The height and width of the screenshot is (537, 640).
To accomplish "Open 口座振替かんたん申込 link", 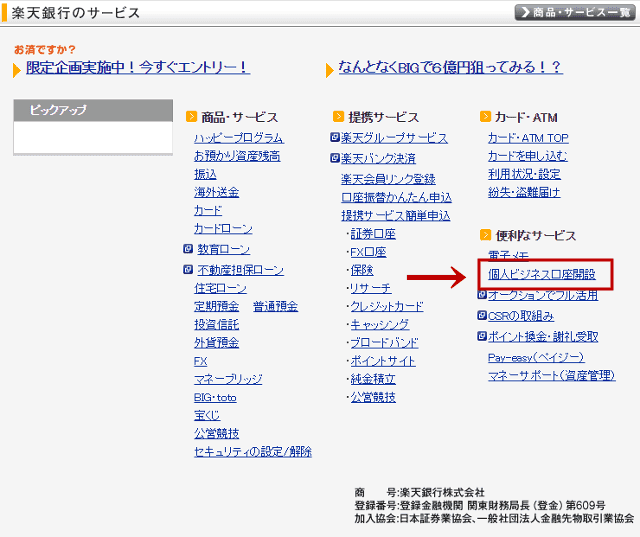I will 396,197.
